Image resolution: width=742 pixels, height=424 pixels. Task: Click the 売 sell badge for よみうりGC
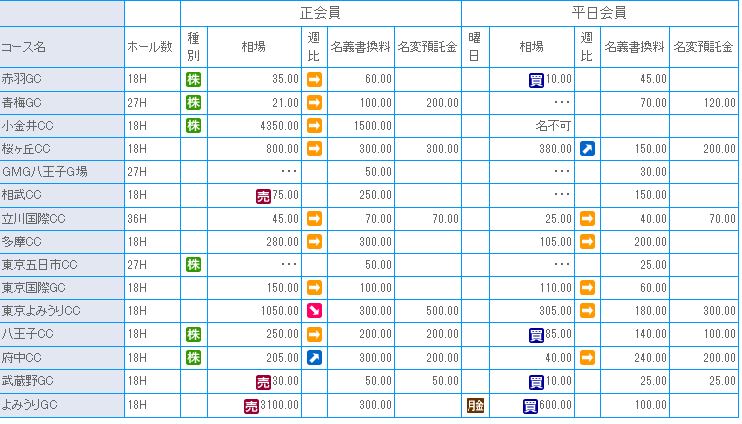coord(251,406)
